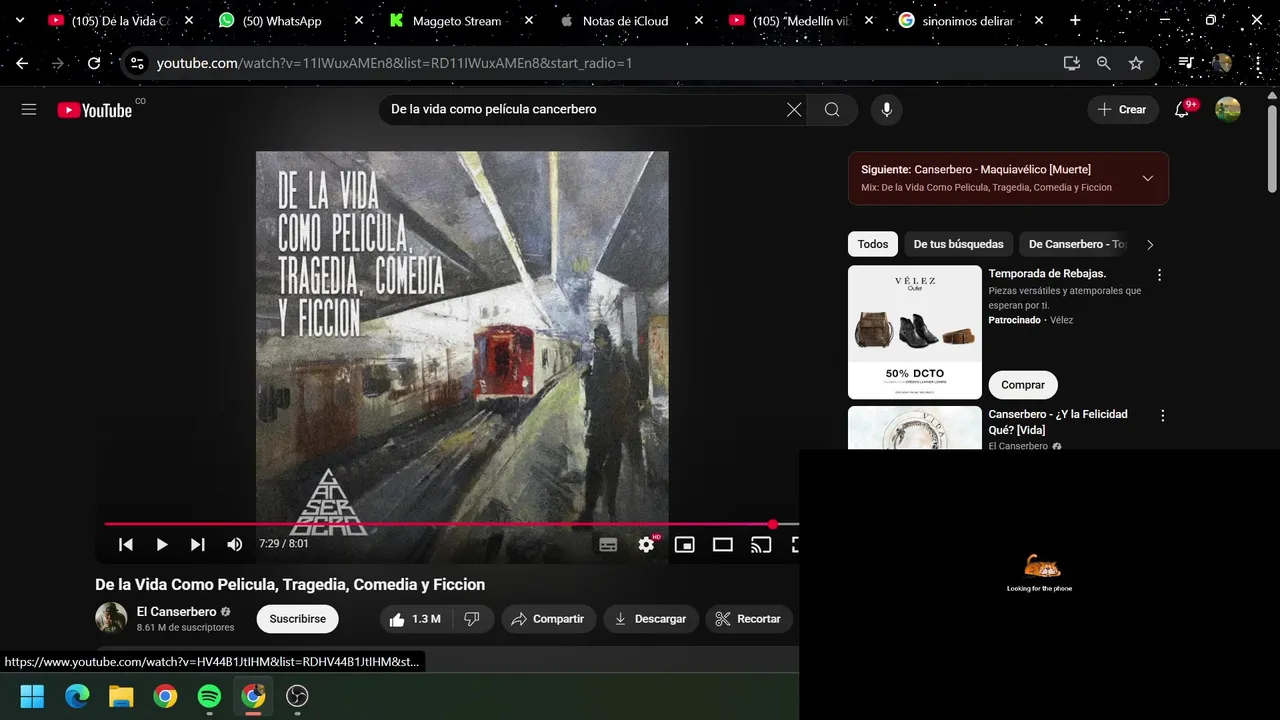Select the De tus búsquedas chip

(958, 244)
